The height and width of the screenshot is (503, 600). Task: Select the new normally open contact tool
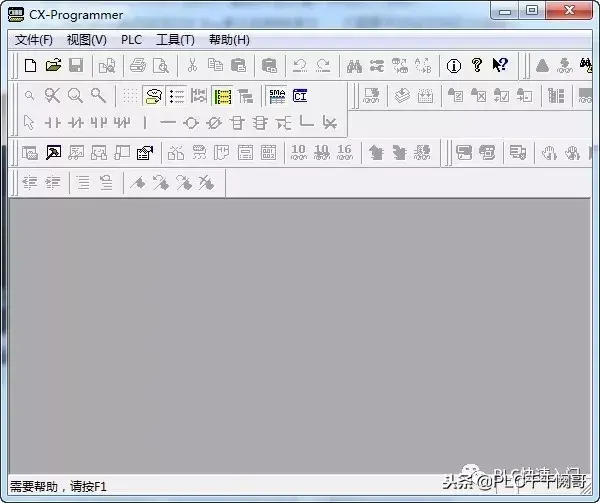pyautogui.click(x=52, y=123)
